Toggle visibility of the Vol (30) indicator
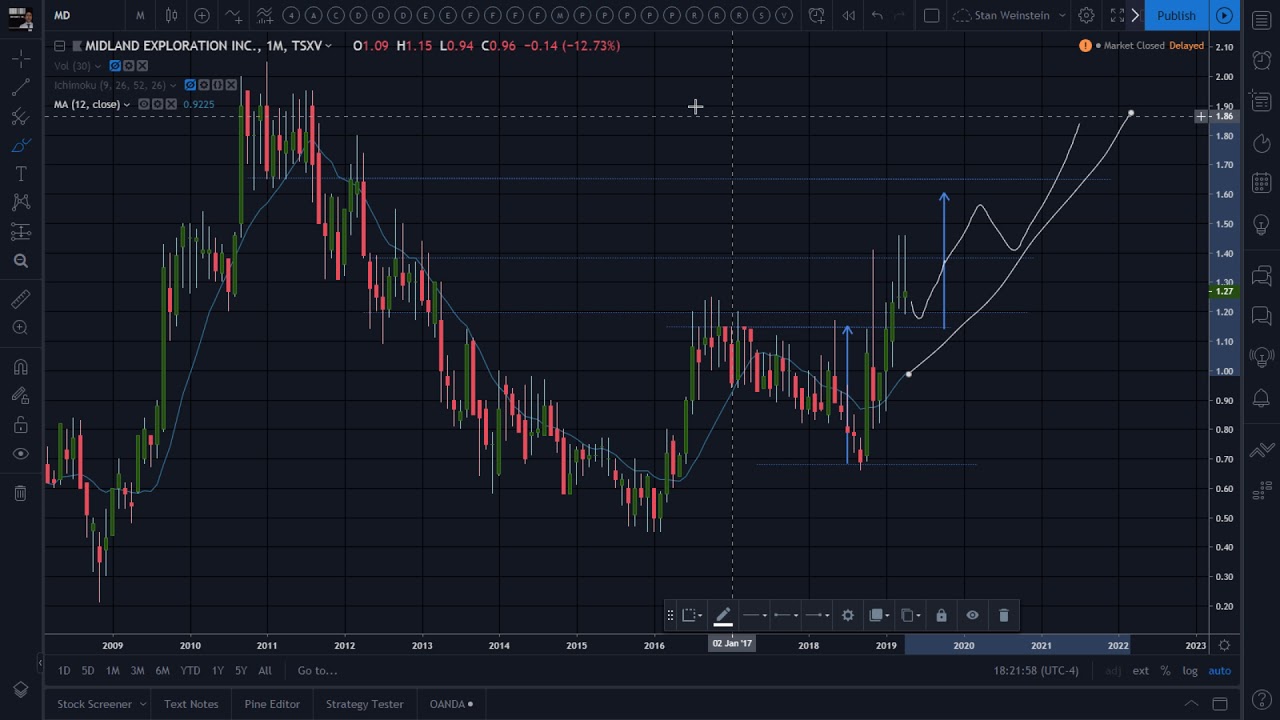Viewport: 1280px width, 720px height. [114, 66]
